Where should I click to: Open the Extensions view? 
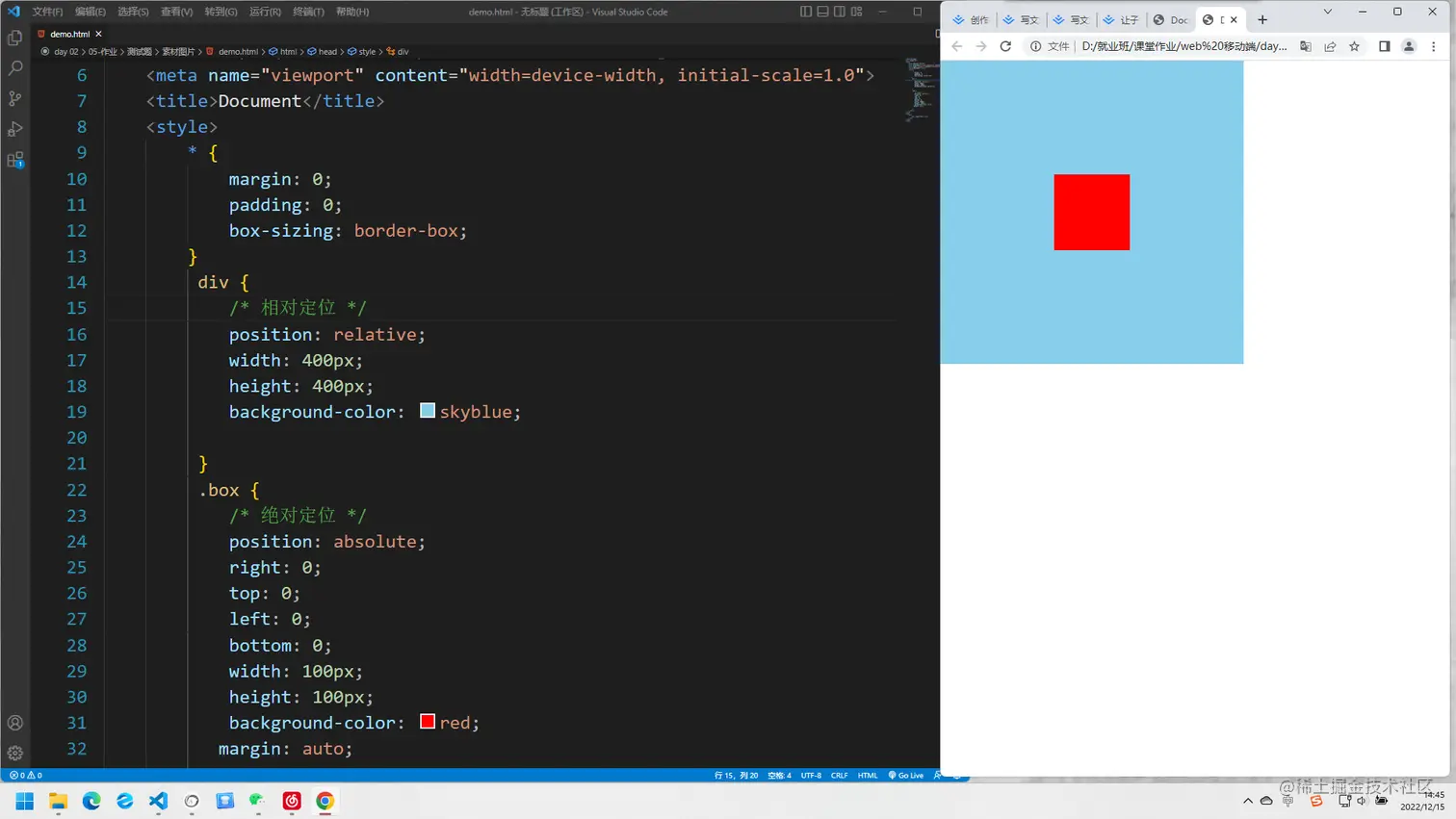14,160
